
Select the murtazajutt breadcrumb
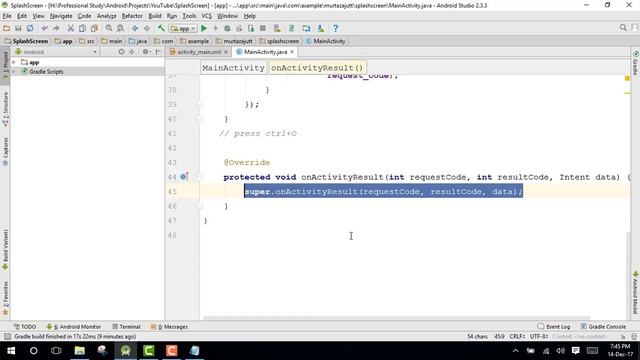pos(234,41)
